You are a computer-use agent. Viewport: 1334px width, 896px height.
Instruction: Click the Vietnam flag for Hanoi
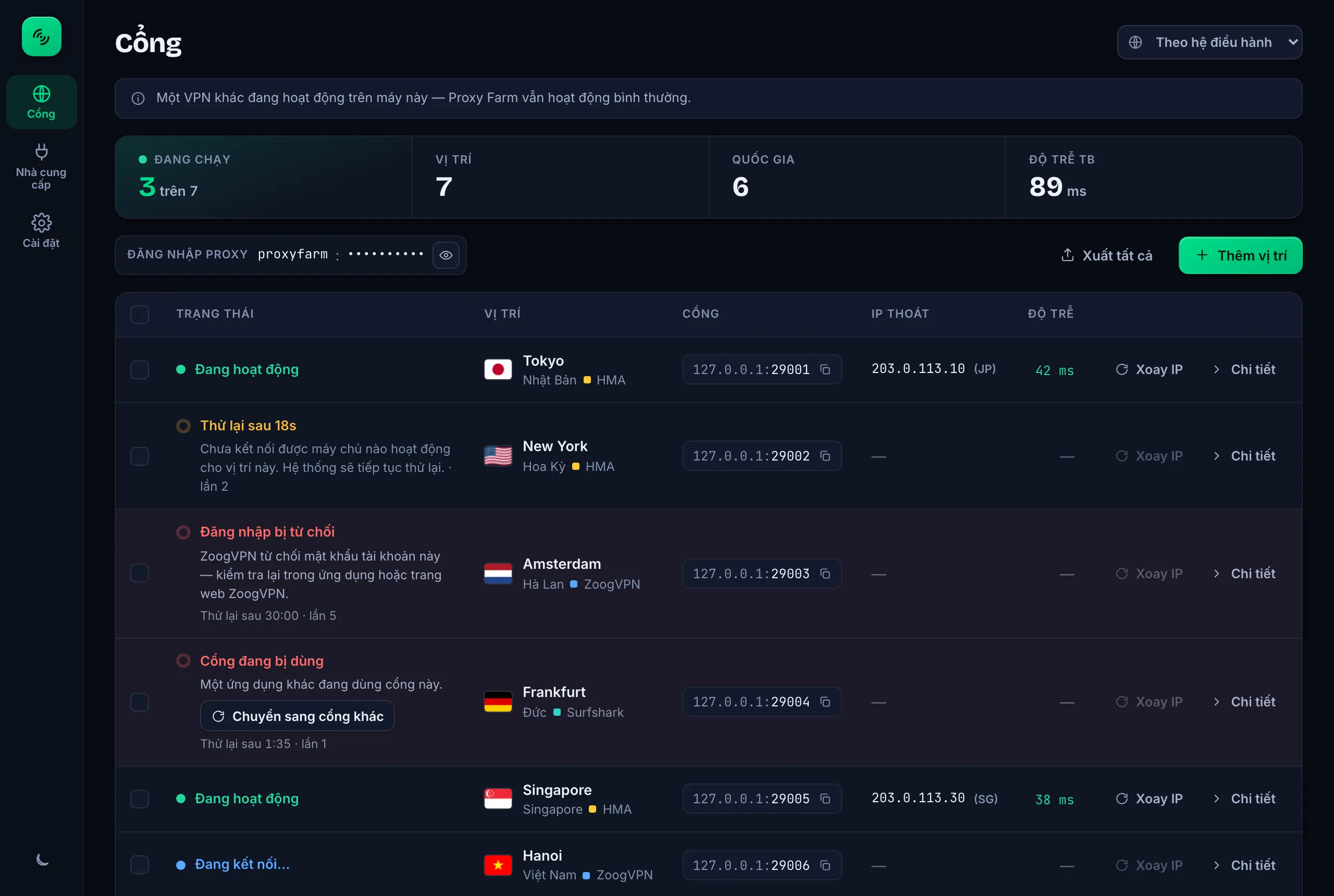point(498,865)
